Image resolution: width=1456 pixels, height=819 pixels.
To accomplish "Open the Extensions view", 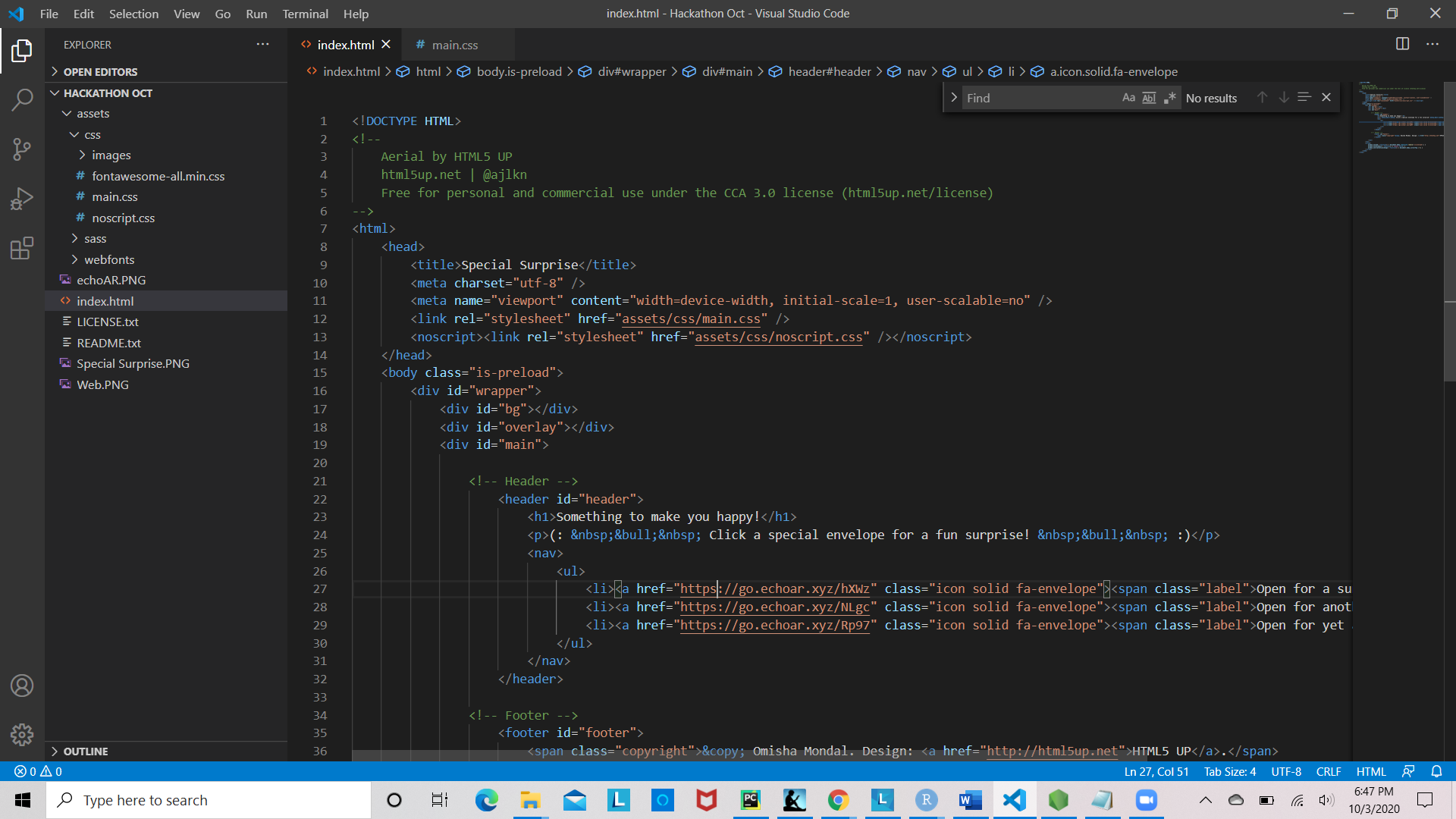I will coord(22,248).
